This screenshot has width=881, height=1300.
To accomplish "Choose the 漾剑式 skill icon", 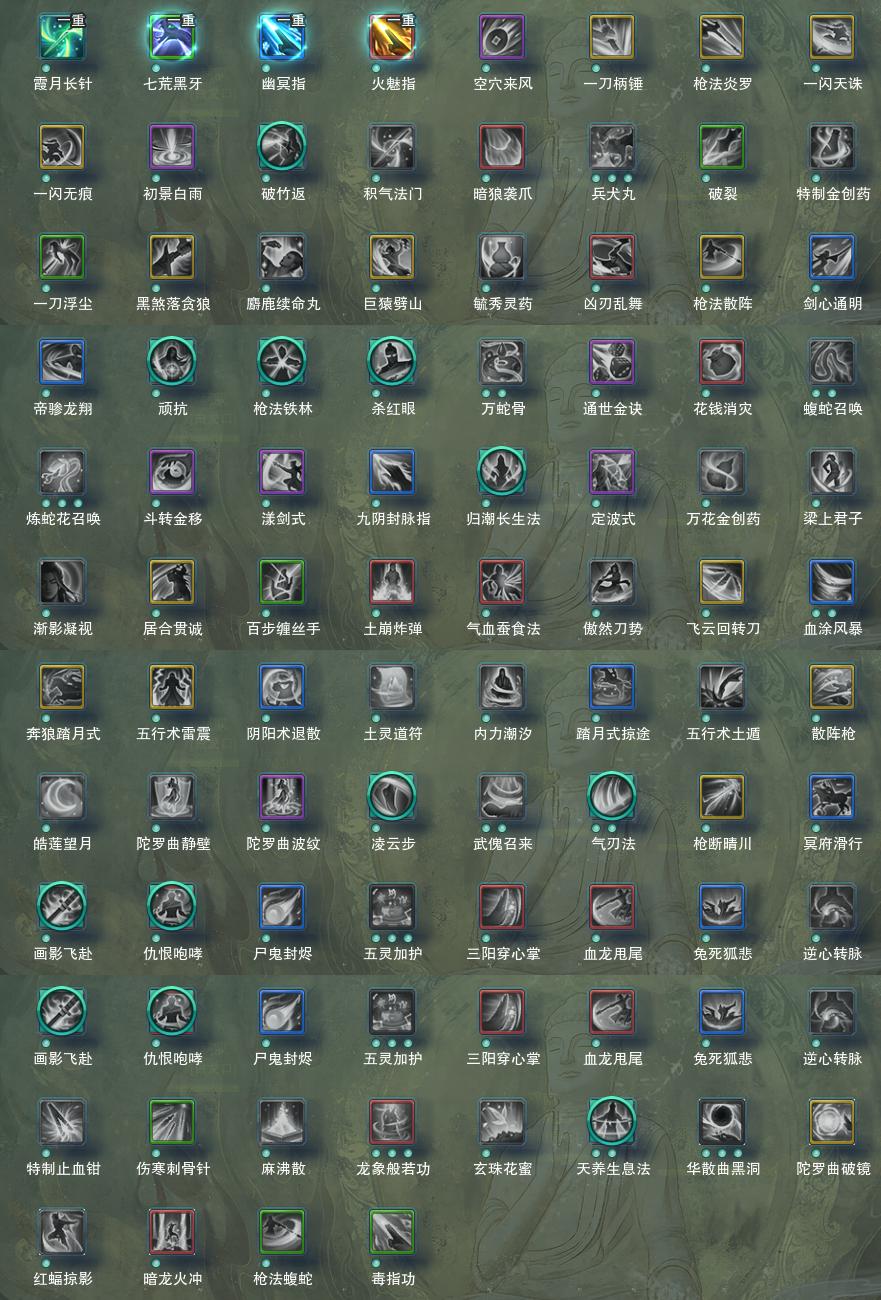I will point(282,472).
